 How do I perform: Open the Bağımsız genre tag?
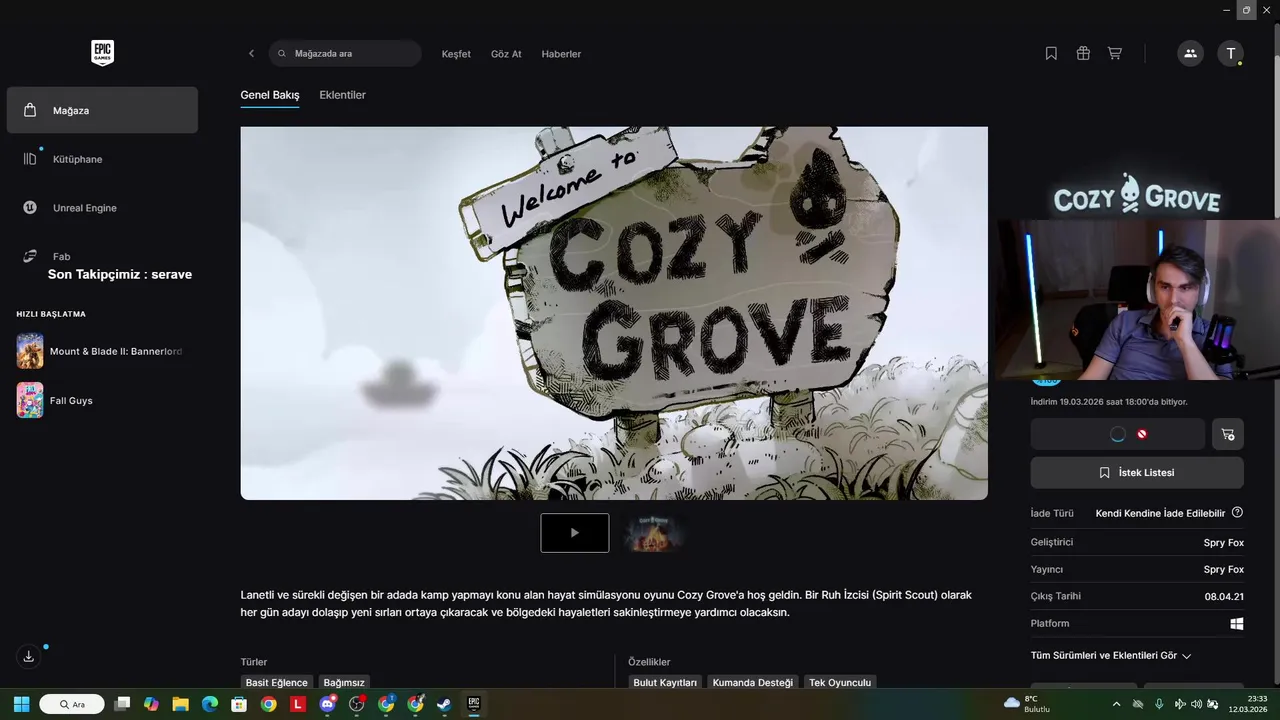pos(344,682)
